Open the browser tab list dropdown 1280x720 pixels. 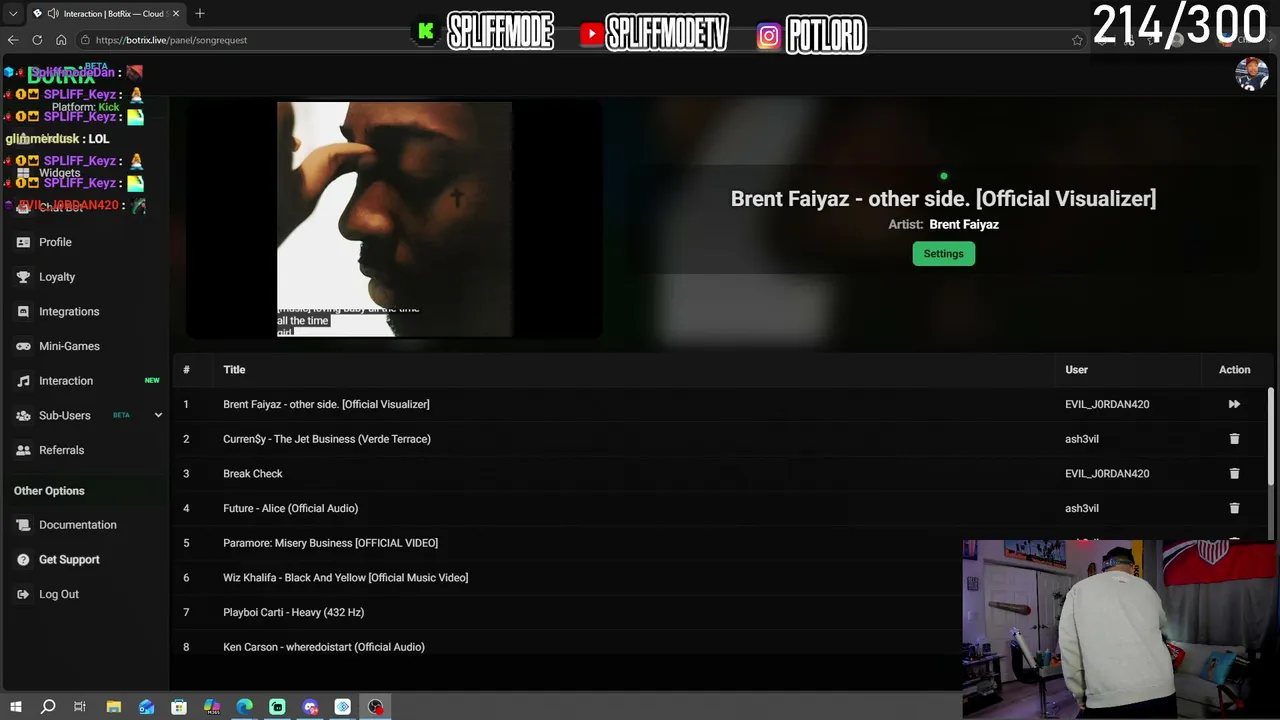[x=13, y=13]
